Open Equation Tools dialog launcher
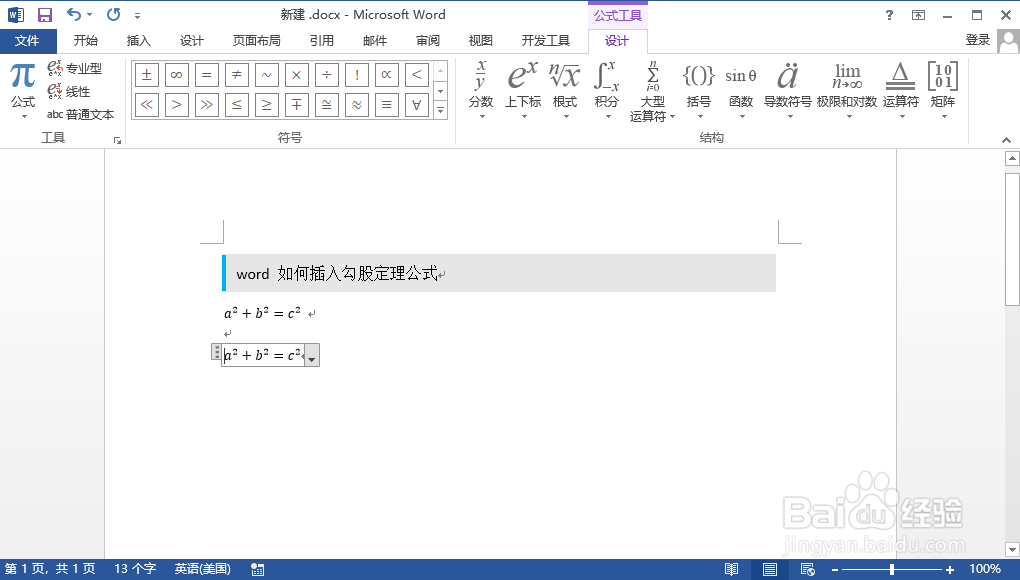The height and width of the screenshot is (580, 1020). pos(117,140)
